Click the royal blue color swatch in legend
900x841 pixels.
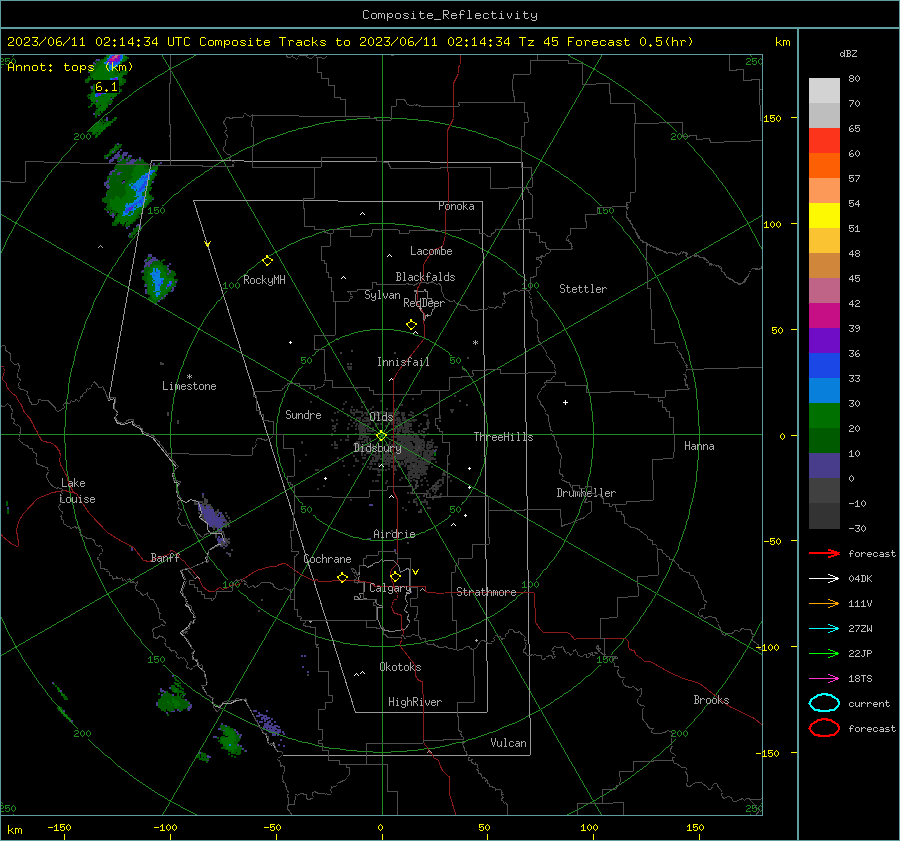pyautogui.click(x=824, y=365)
